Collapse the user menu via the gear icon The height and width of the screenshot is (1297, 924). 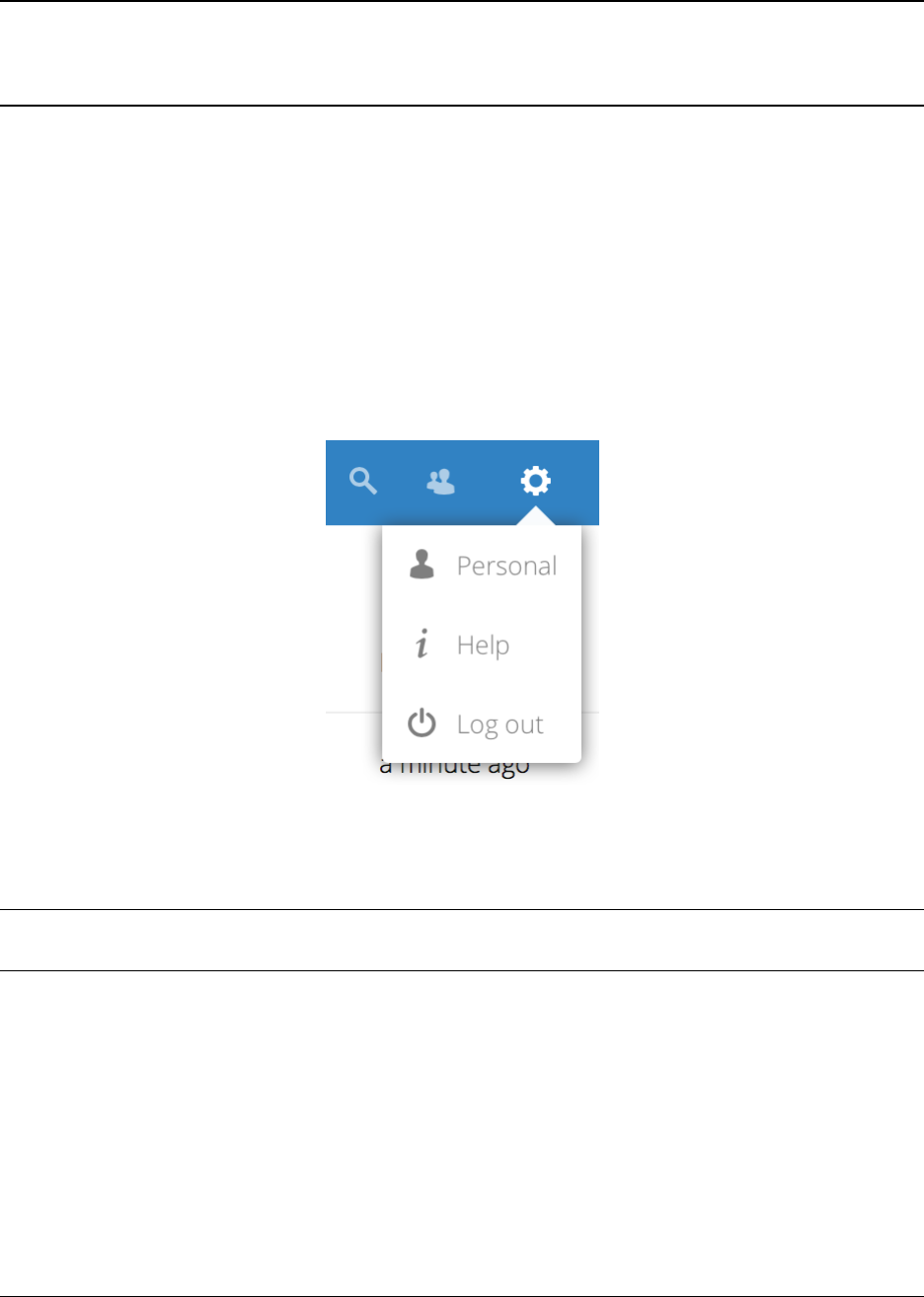pyautogui.click(x=535, y=481)
